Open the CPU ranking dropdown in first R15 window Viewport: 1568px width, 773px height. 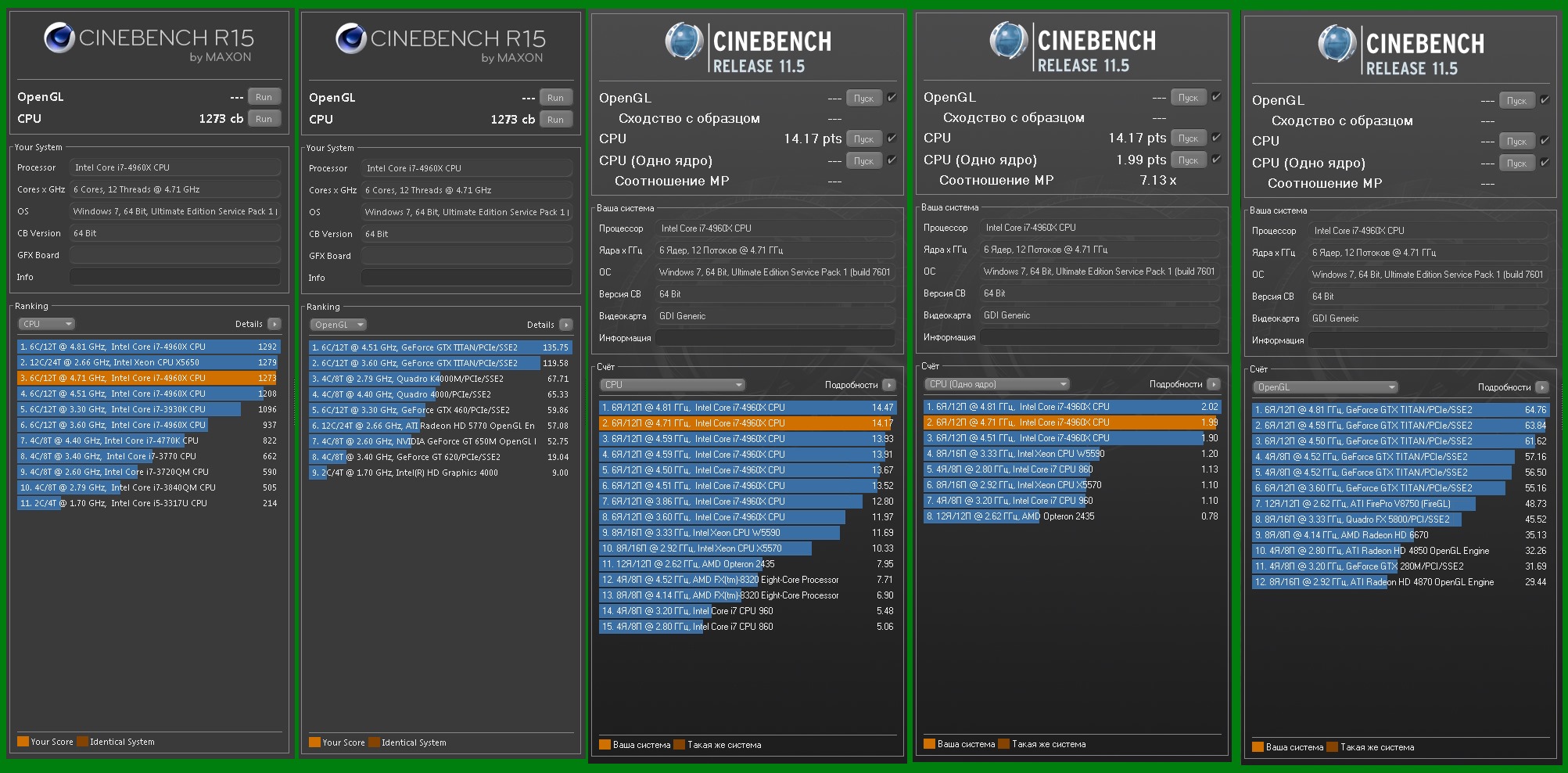coord(47,324)
